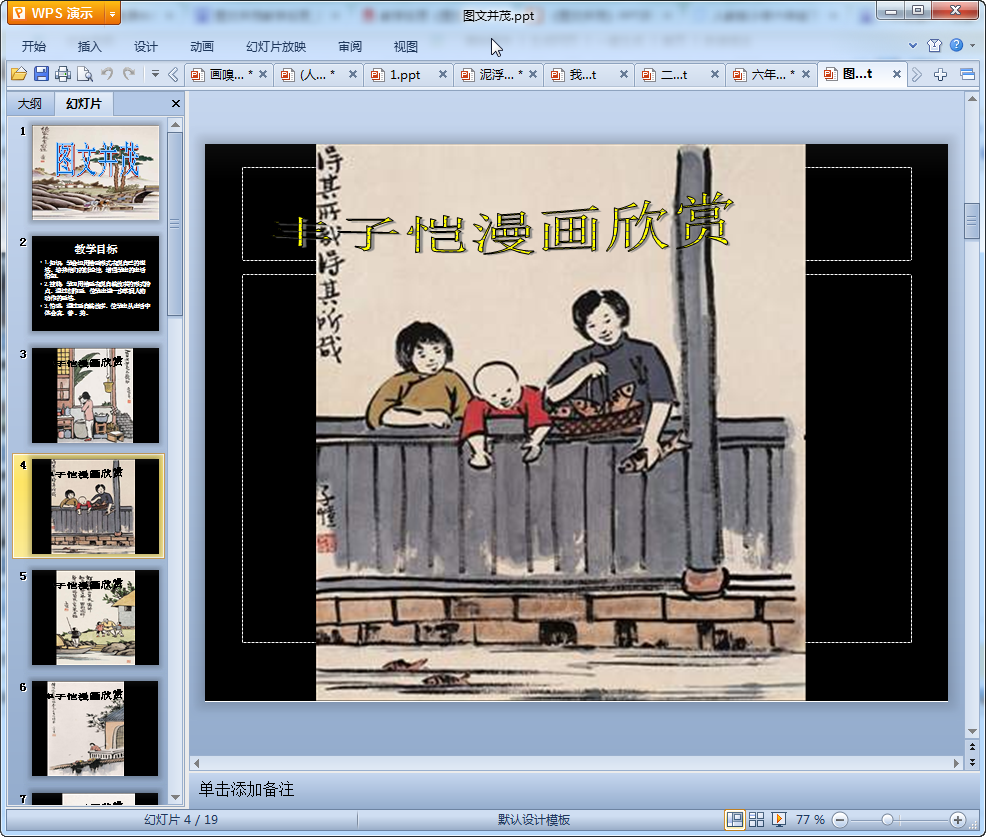Open the 开始 menu tab
The image size is (986, 837).
34,47
